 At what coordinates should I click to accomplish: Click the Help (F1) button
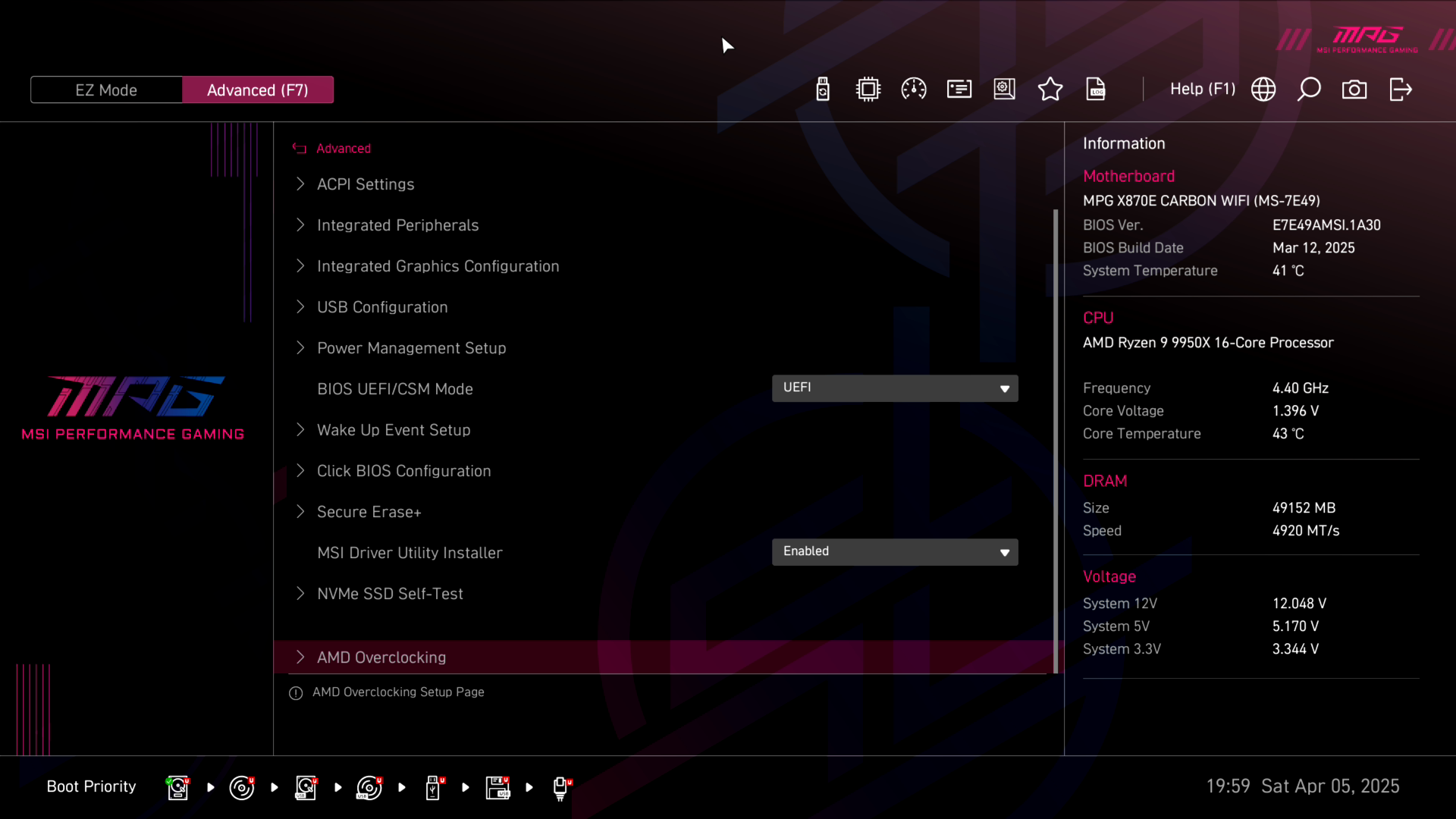click(1203, 89)
